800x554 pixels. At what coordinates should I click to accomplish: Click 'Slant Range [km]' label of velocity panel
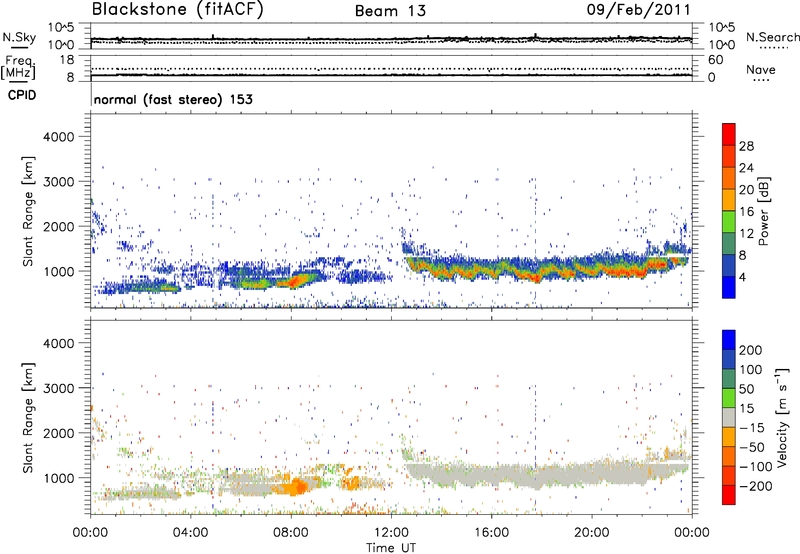pyautogui.click(x=28, y=417)
